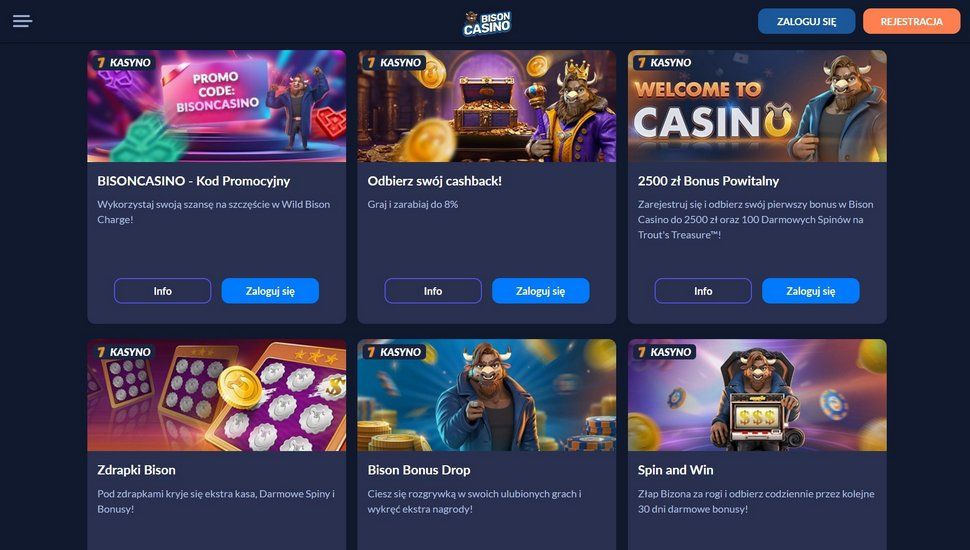Click Zaloguj się under Kod Promocyjny card
This screenshot has width=970, height=550.
(270, 291)
